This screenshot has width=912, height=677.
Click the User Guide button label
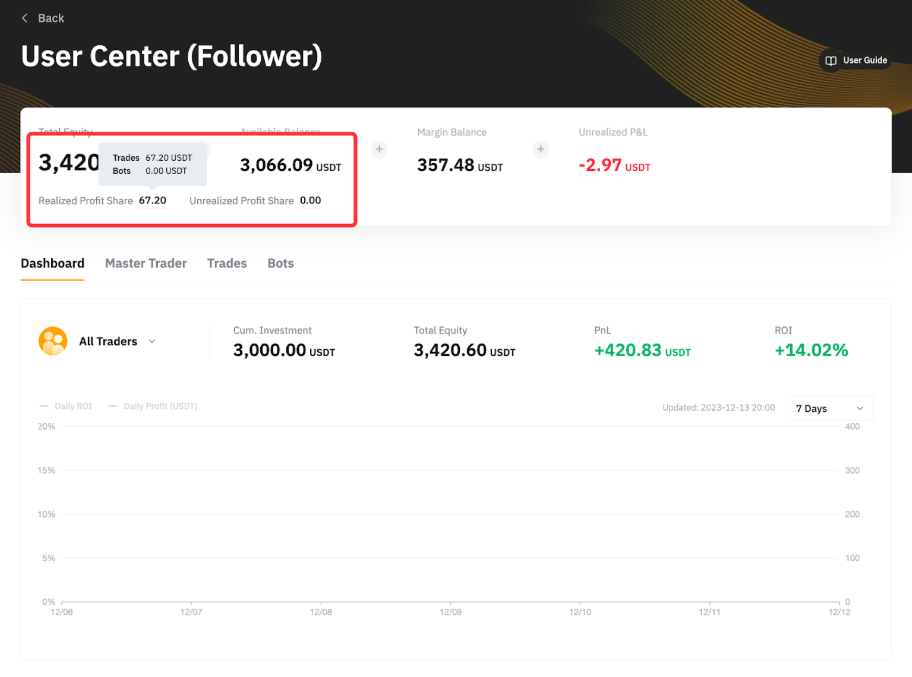[865, 61]
